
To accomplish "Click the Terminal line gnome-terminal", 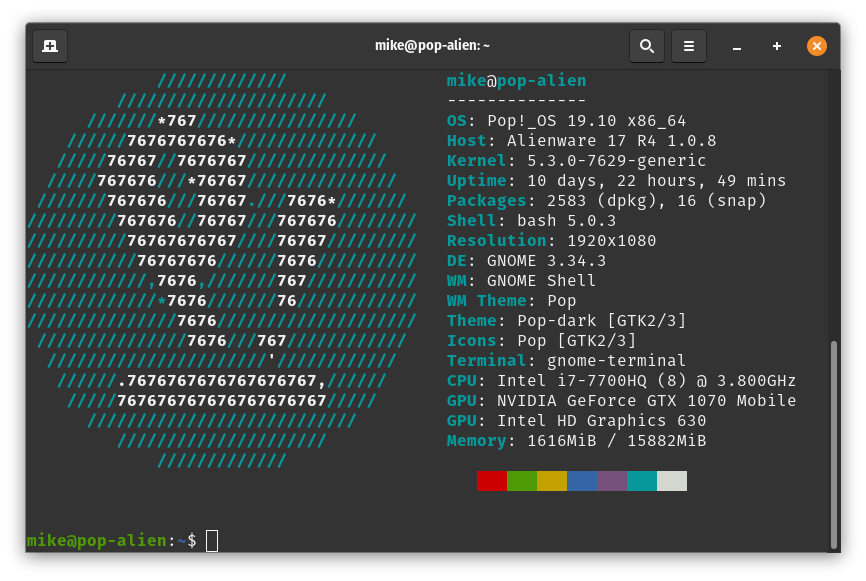I will (x=566, y=361).
